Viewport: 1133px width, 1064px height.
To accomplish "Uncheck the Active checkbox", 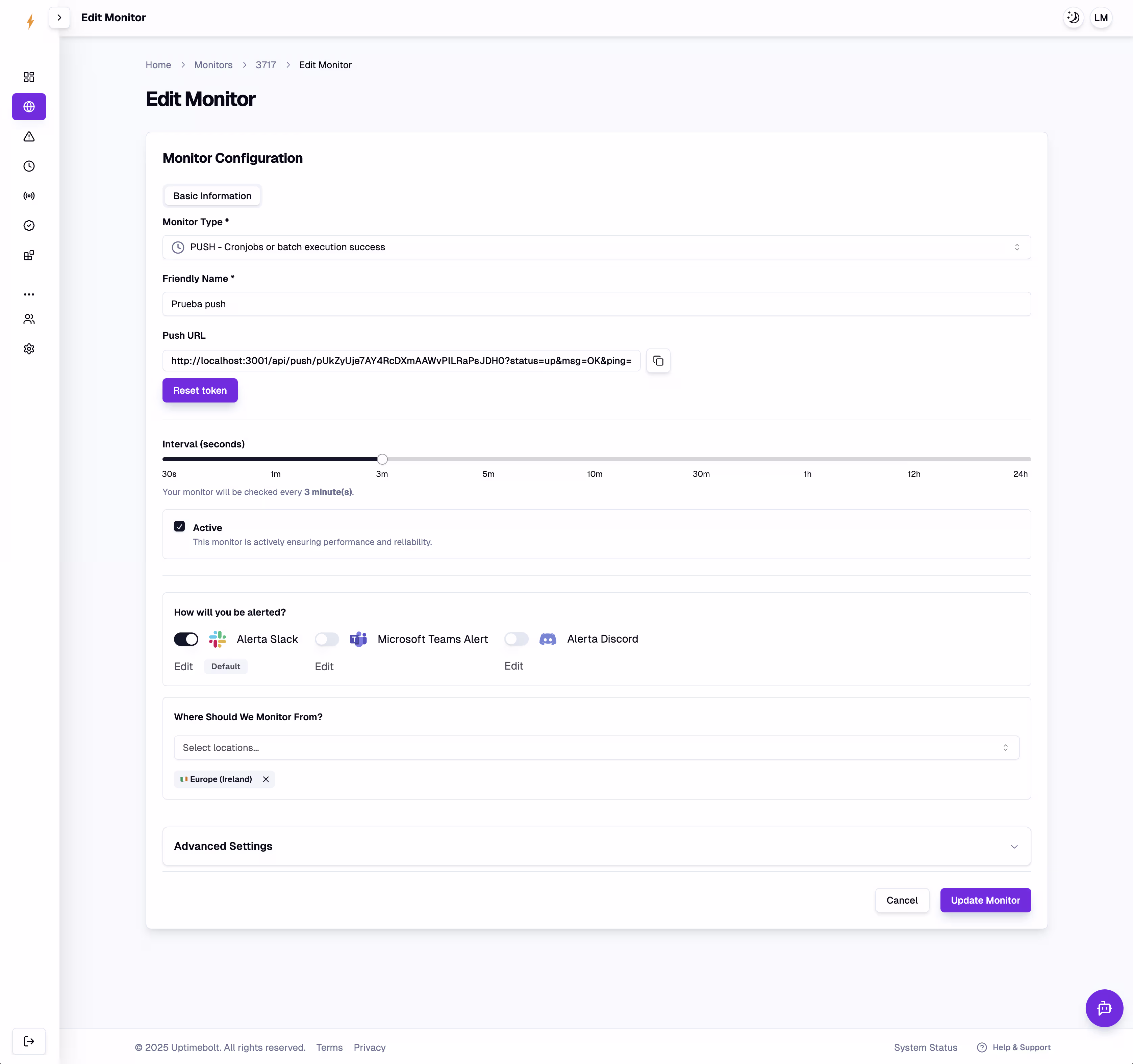I will 179,526.
